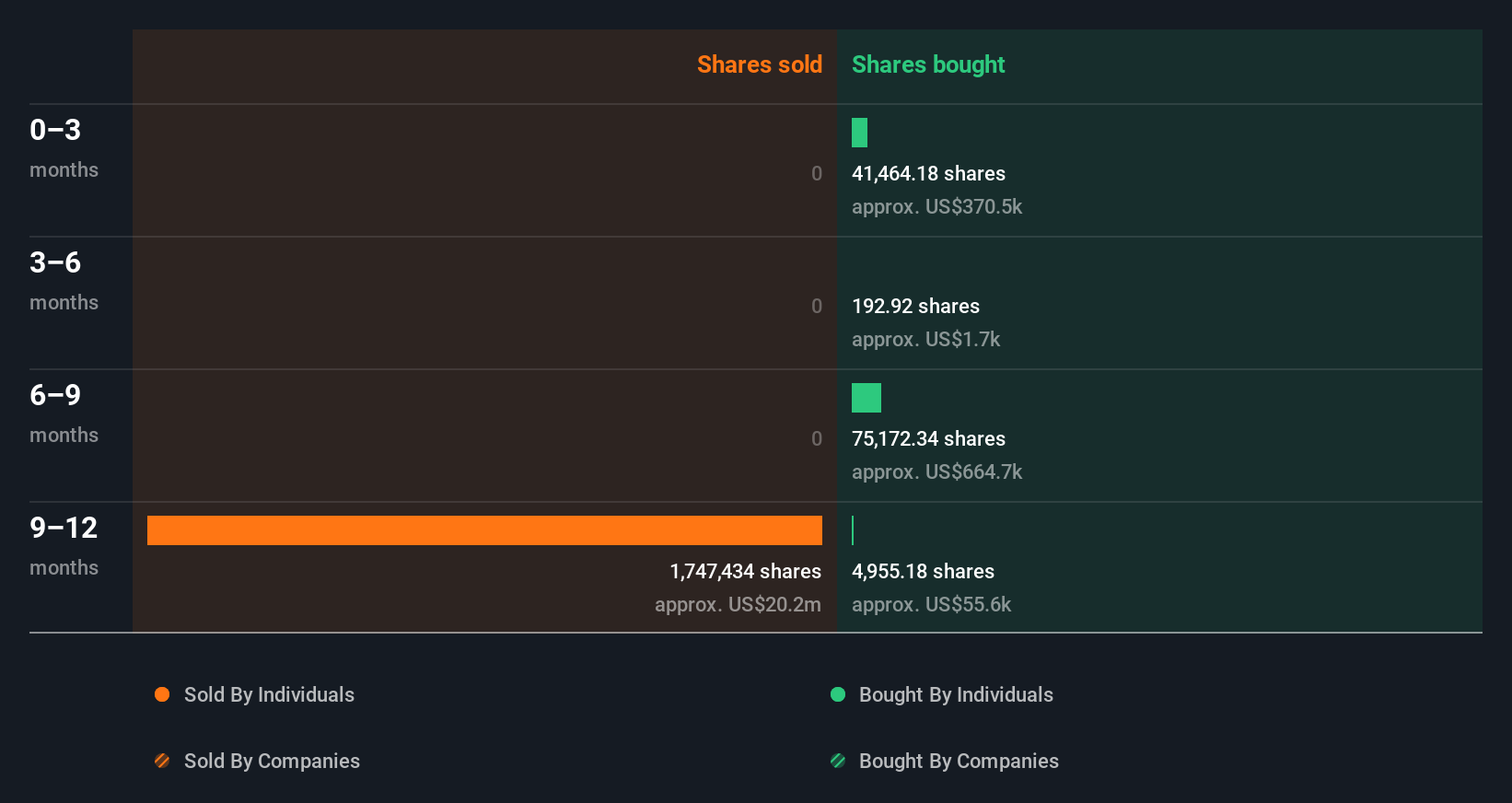This screenshot has width=1512, height=803.
Task: Click the 4,955.18 shares value
Action: (x=923, y=572)
